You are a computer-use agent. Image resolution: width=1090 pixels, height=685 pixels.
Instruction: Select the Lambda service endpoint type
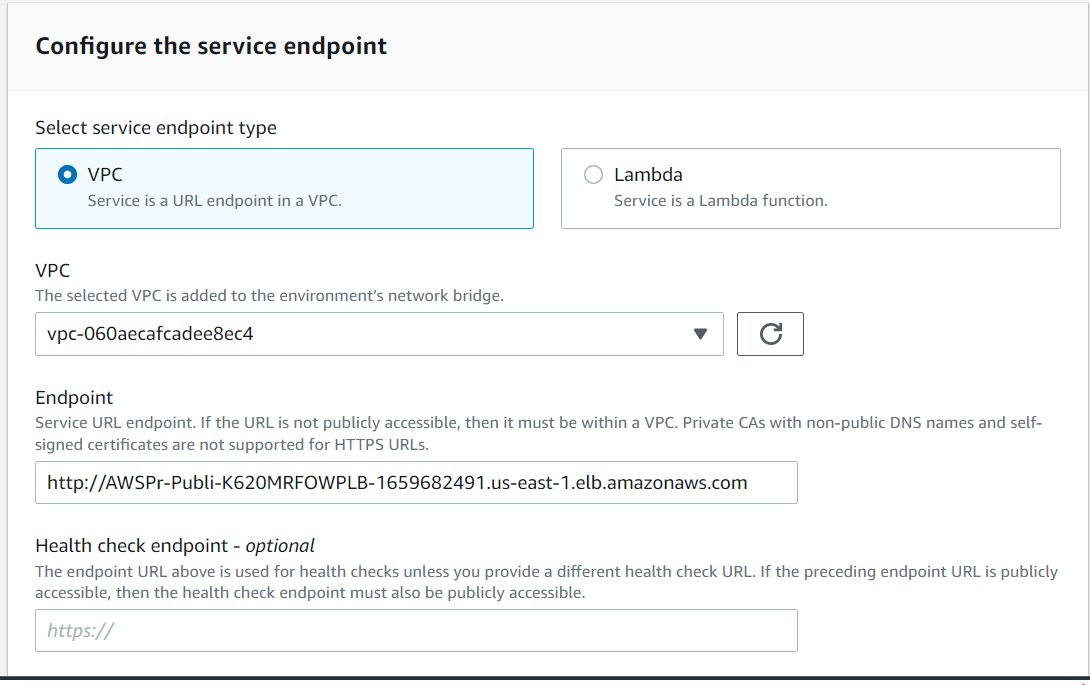point(594,174)
